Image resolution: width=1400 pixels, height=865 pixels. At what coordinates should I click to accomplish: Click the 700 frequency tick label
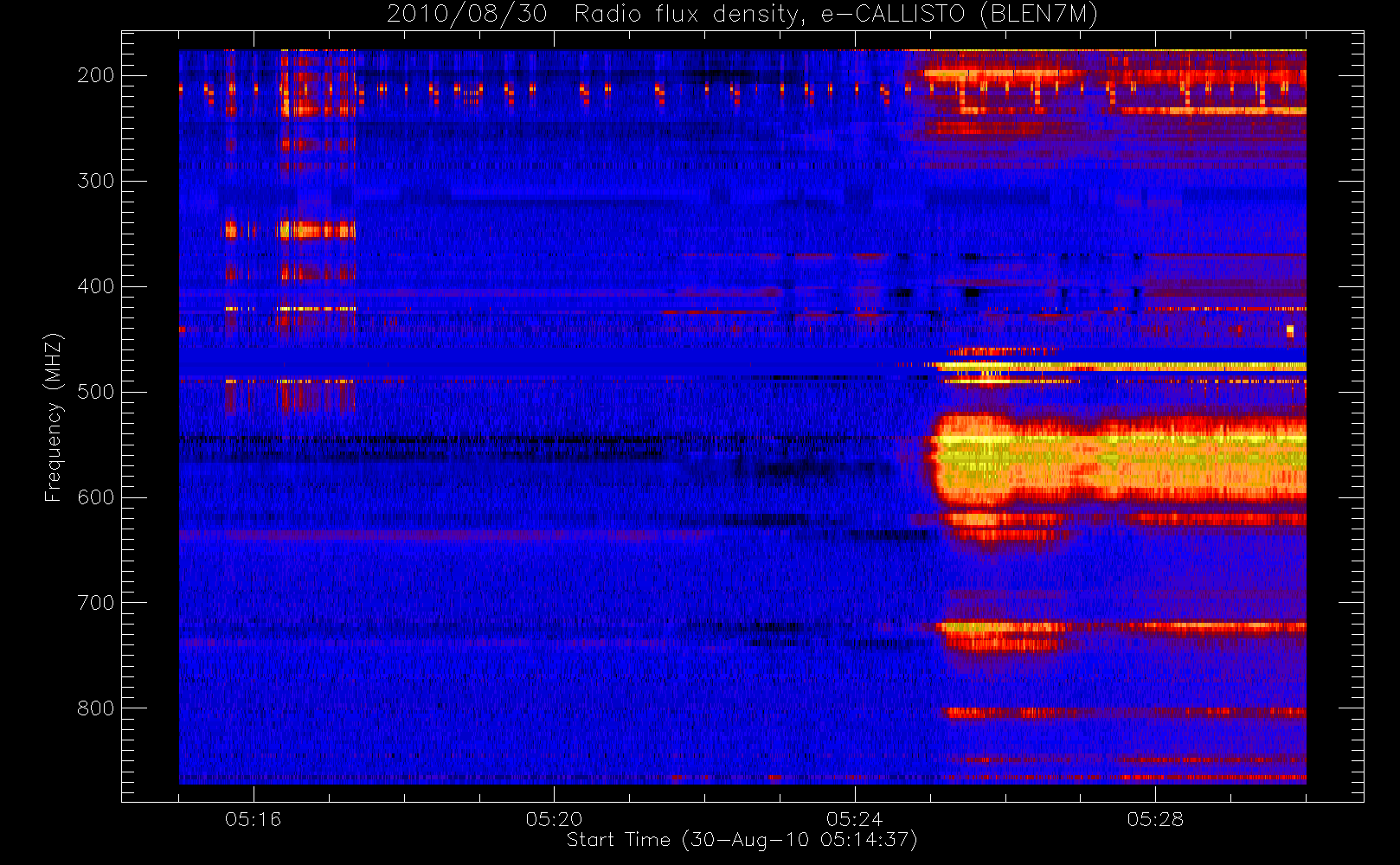[96, 603]
